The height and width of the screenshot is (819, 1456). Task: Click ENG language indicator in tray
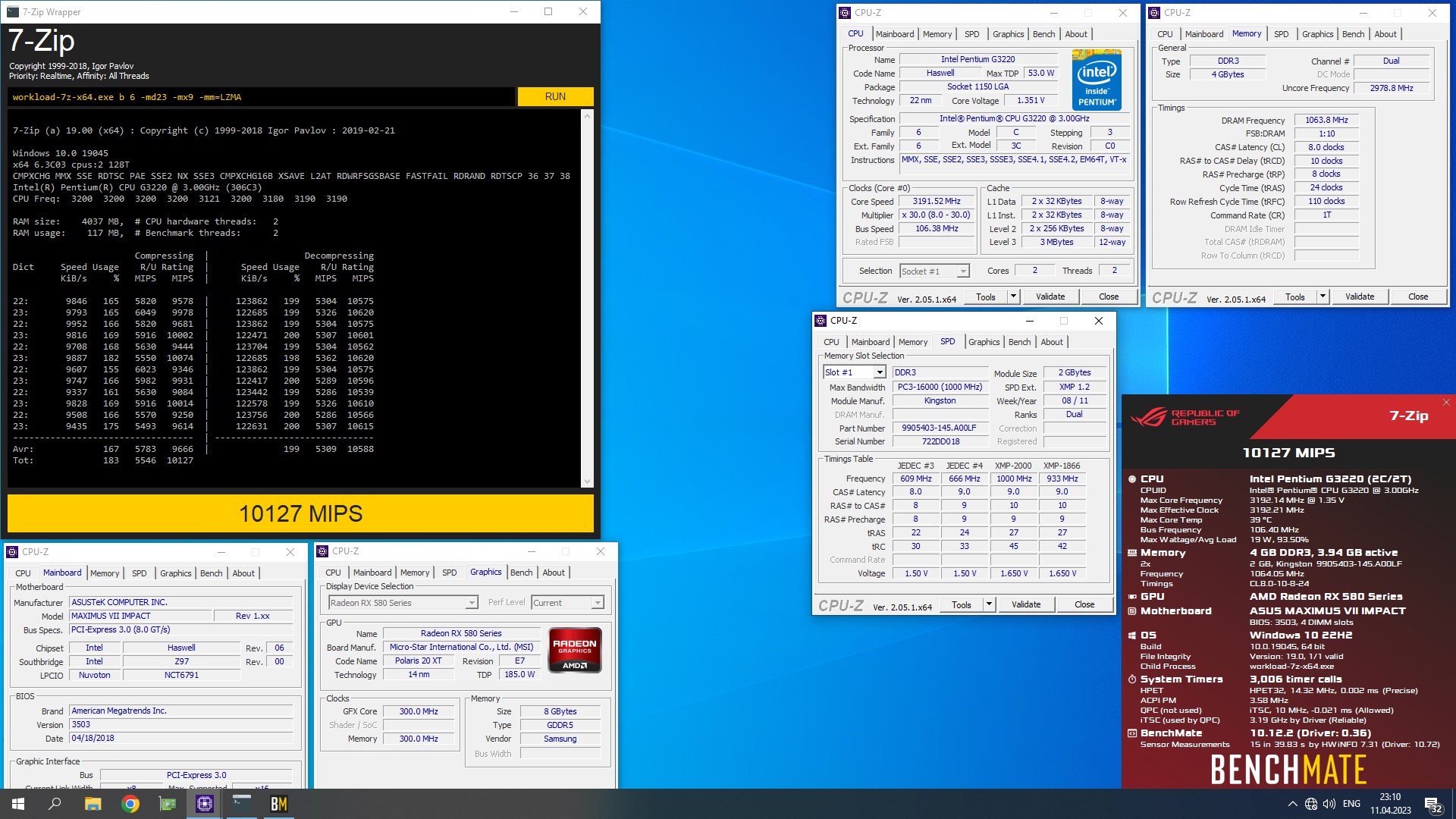(x=1351, y=804)
